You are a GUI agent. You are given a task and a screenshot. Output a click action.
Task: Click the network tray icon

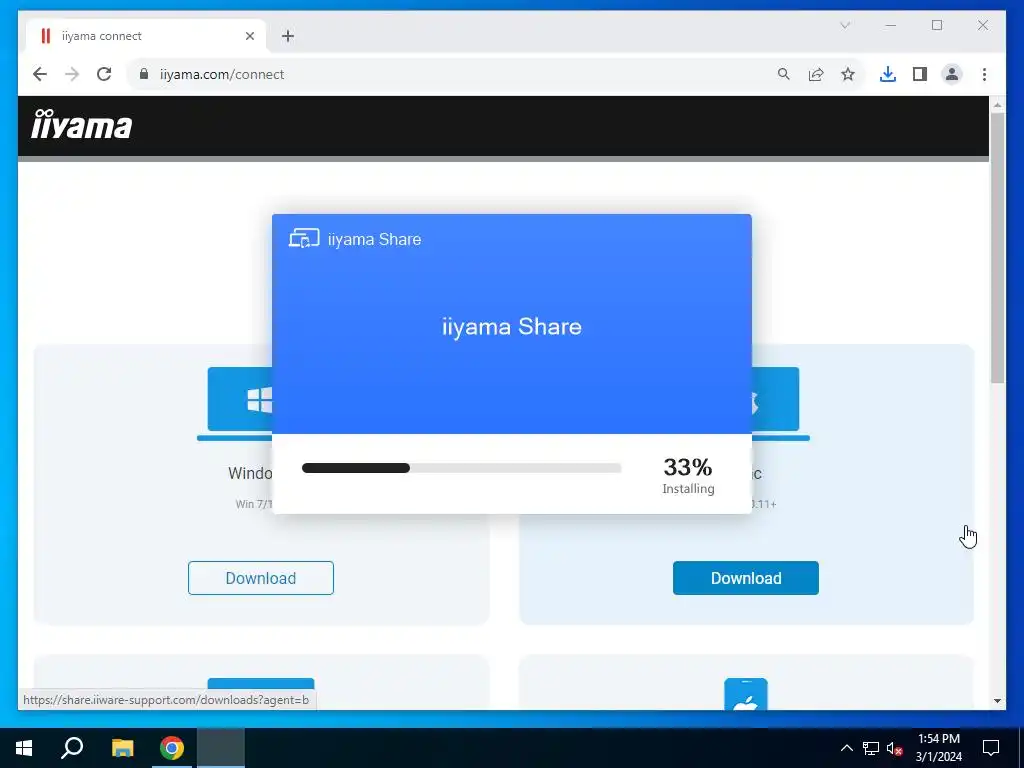click(x=871, y=748)
